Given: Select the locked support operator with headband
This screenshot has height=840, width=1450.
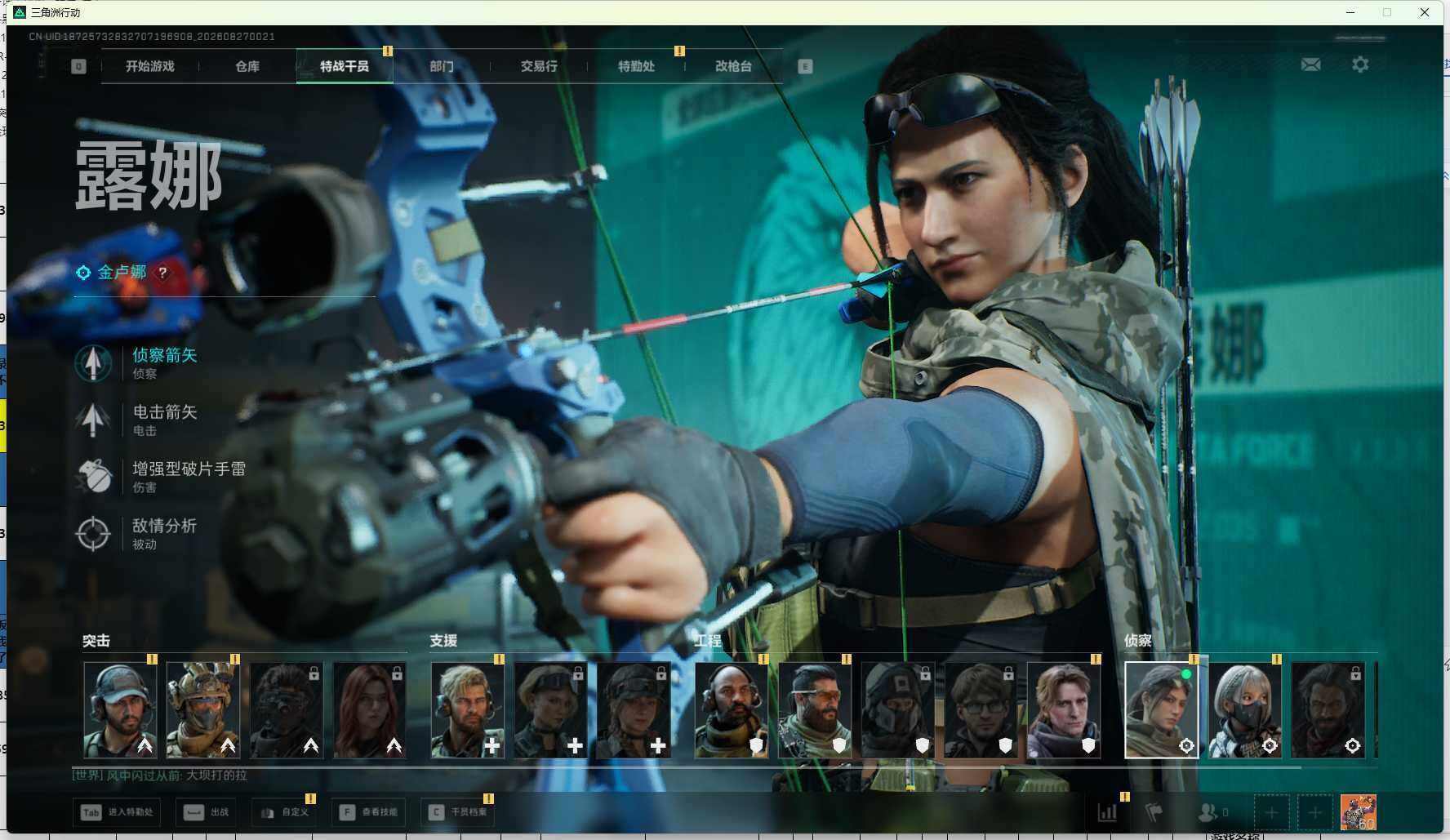Looking at the screenshot, I should point(551,710).
